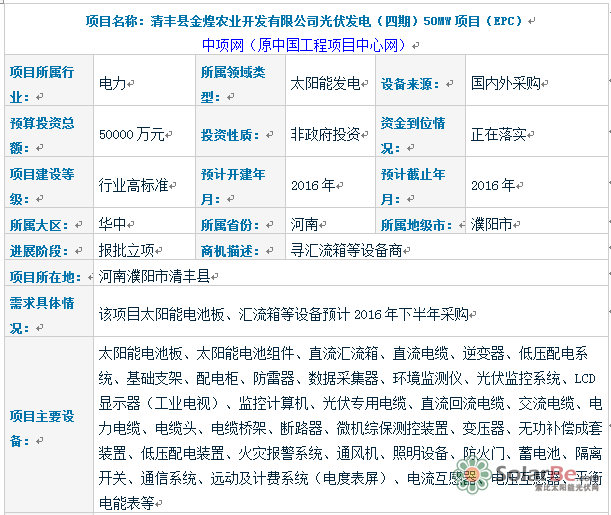Click the 华中 region cell
Screen dimensions: 611x515
113,224
